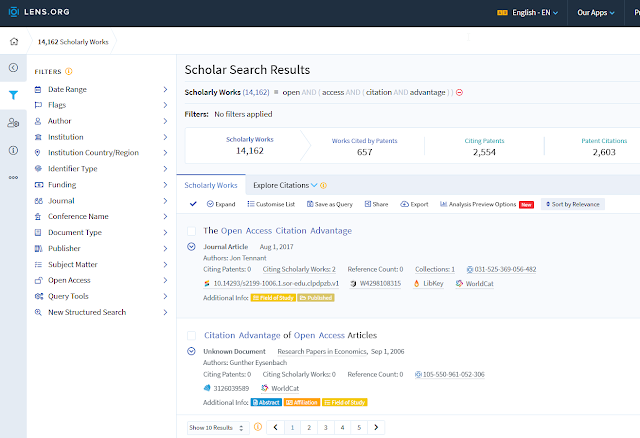Open New Structured Search
The image size is (640, 438).
point(101,312)
